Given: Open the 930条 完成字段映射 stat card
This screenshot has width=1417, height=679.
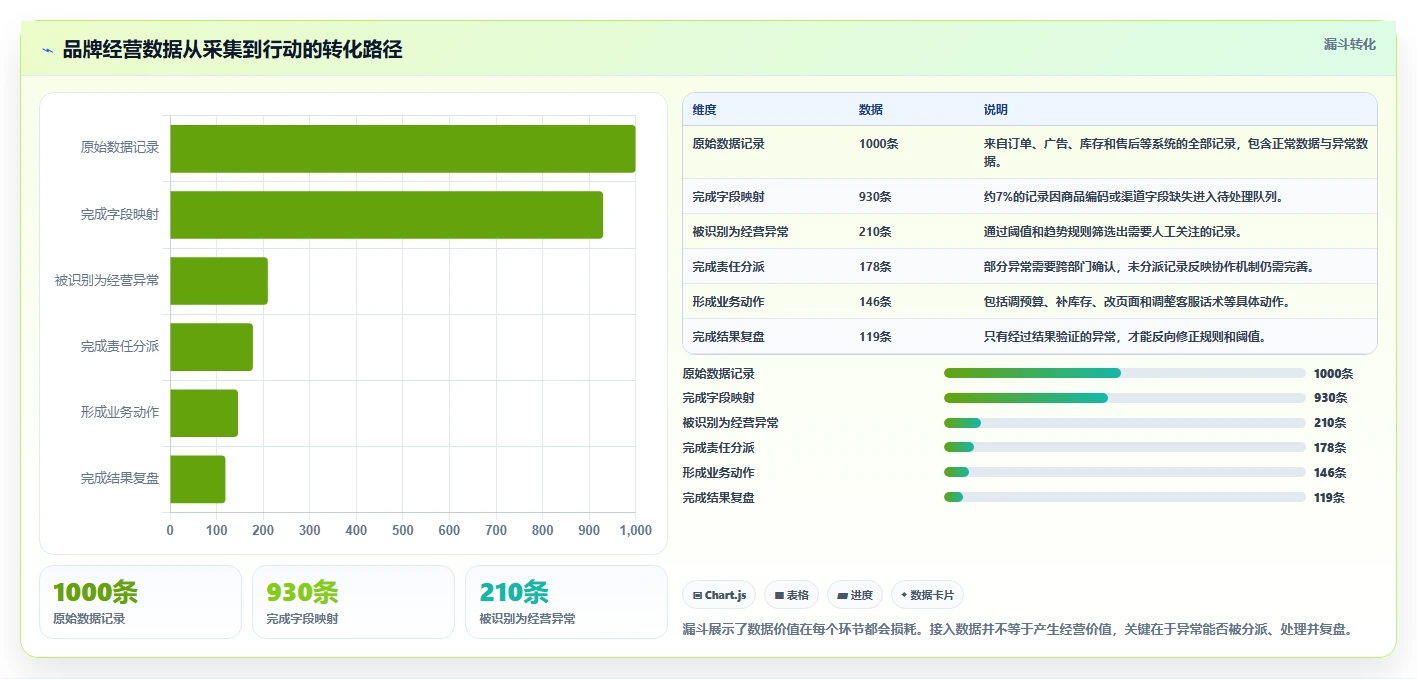Looking at the screenshot, I should [x=353, y=602].
